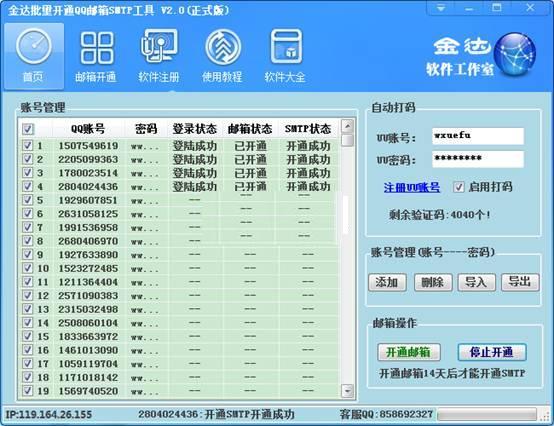The height and width of the screenshot is (426, 554).
Task: Uncheck row 9 account 1927633890
Action: pyautogui.click(x=28, y=254)
